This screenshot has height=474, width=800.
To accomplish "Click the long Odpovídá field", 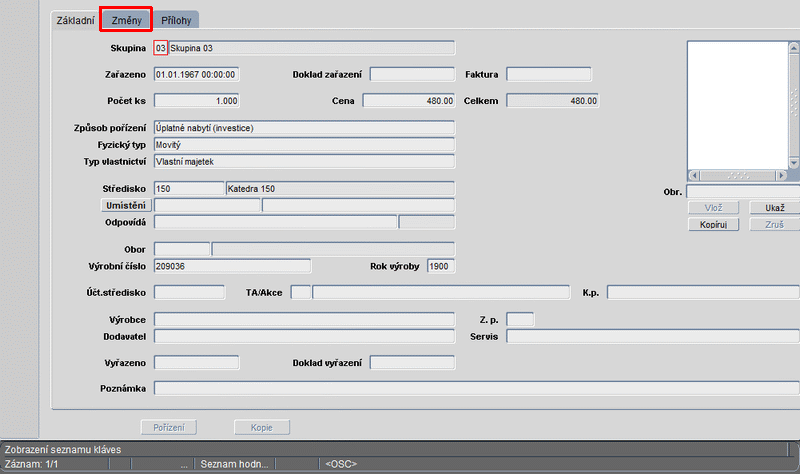I will [276, 222].
